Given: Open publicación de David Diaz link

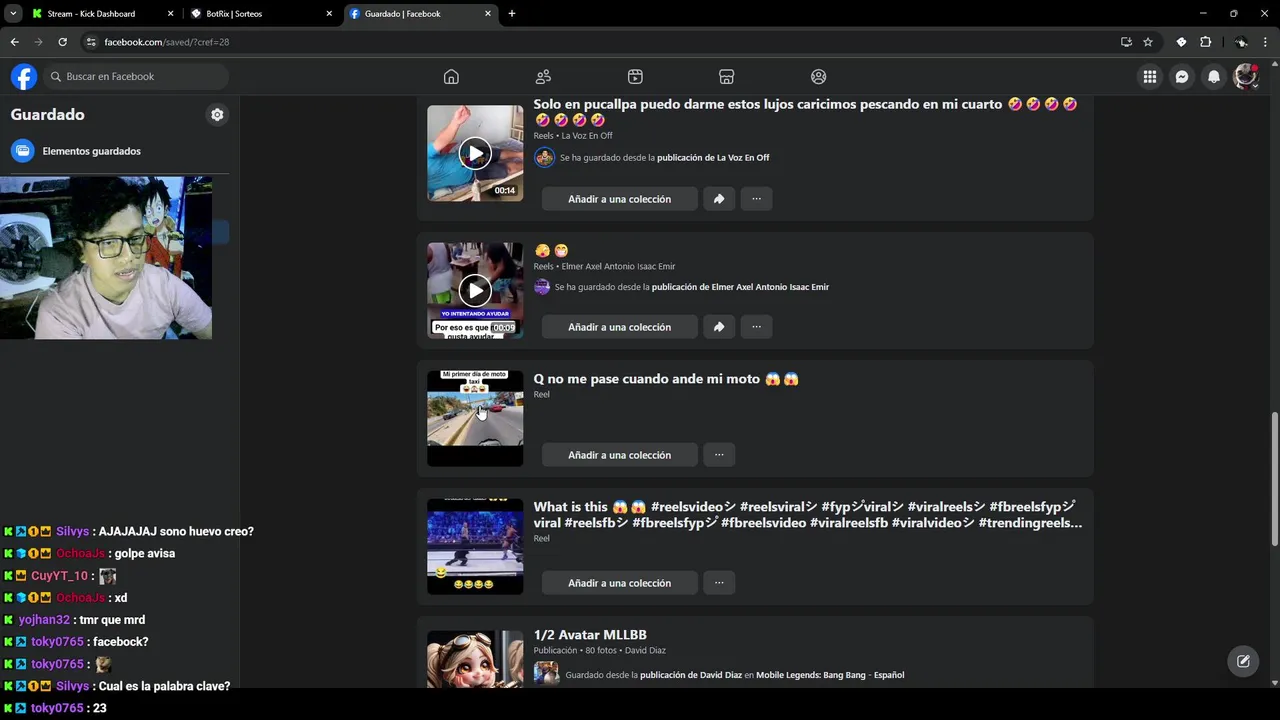Looking at the screenshot, I should coord(691,675).
